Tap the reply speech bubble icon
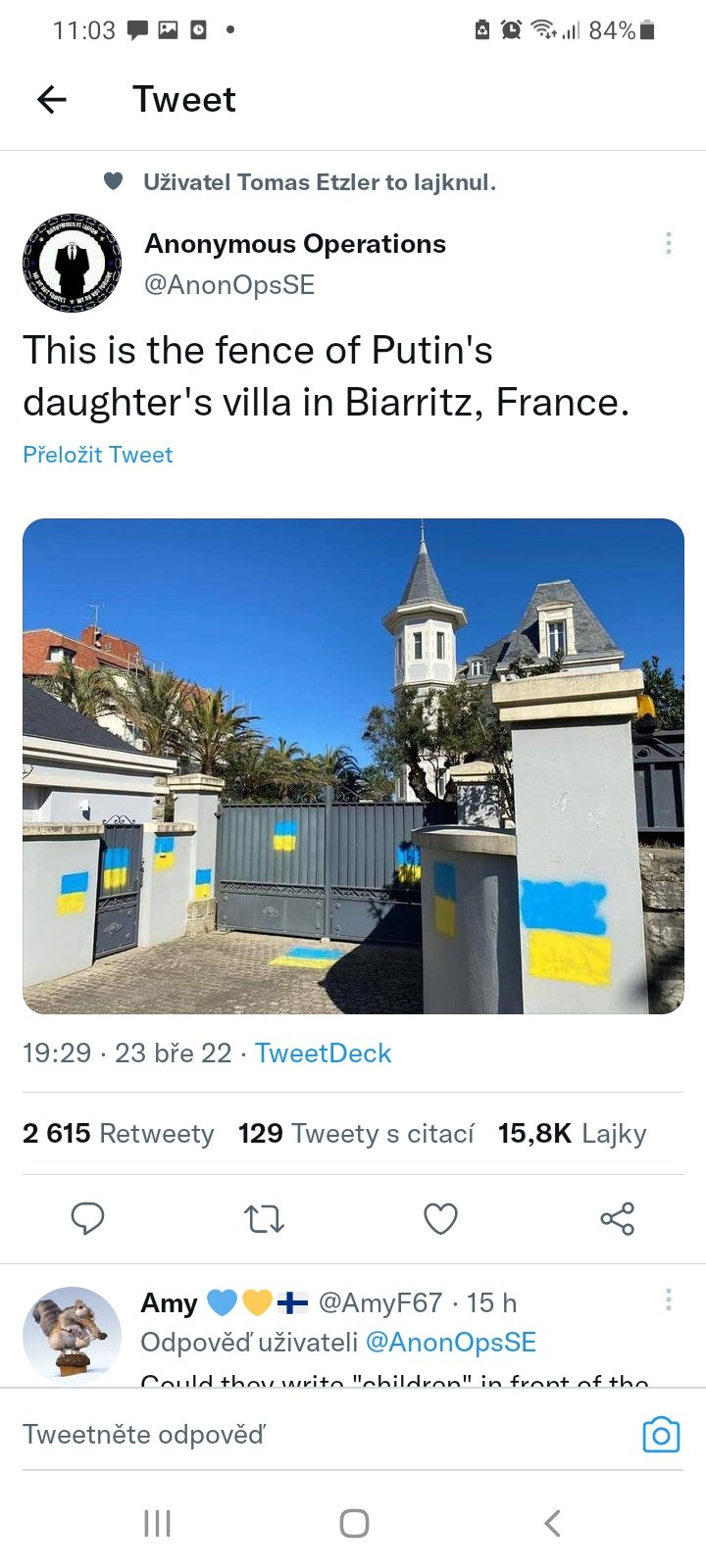Screen dimensions: 706x1568 tap(87, 1218)
